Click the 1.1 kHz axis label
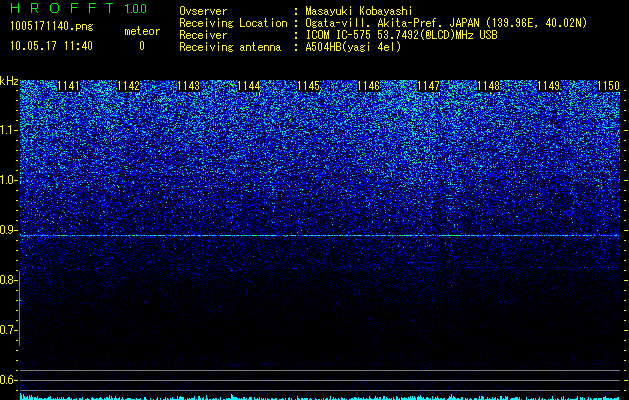 coord(8,130)
